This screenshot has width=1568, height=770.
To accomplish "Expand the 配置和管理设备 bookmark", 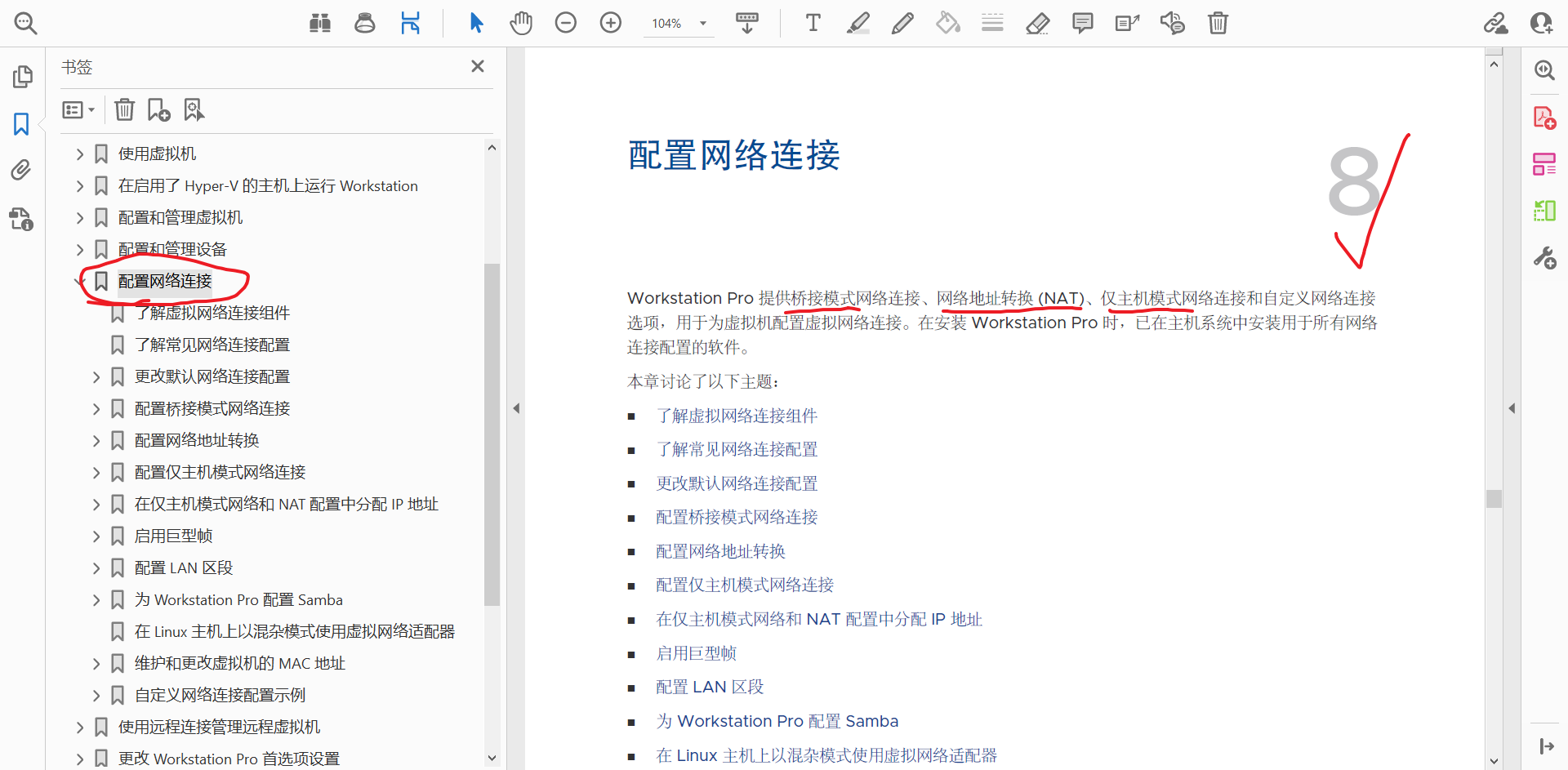I will (x=79, y=249).
